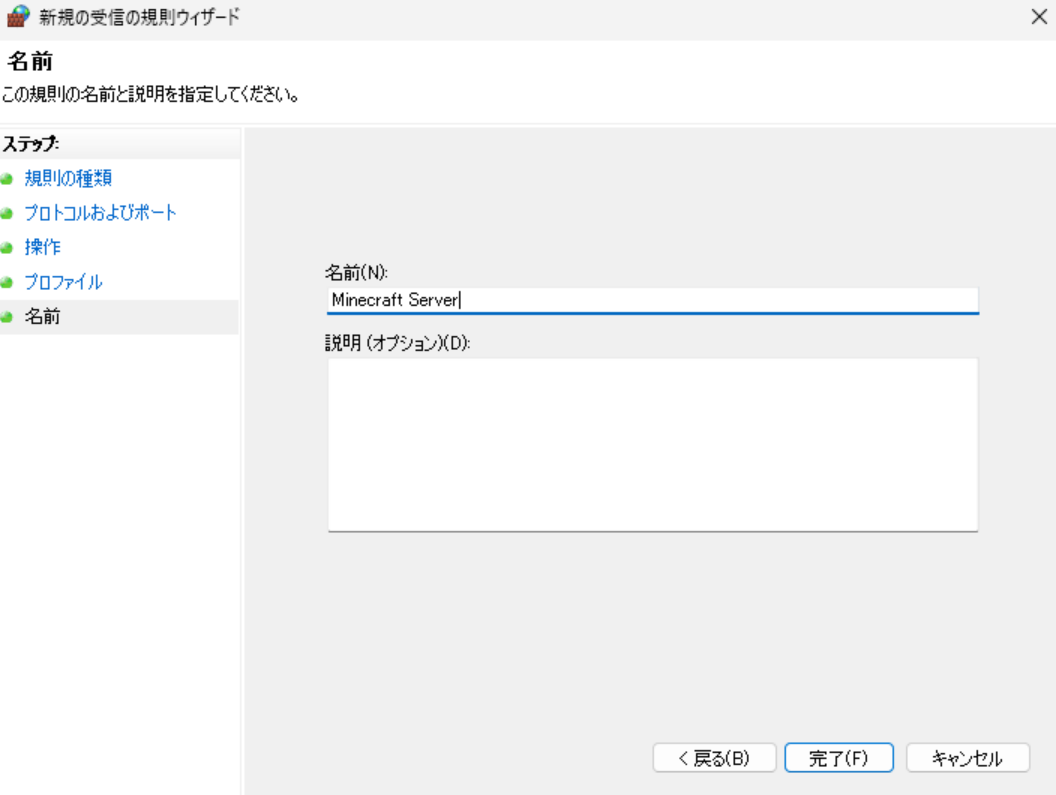This screenshot has height=795, width=1056.
Task: Go to the 規則の種類 step
Action: 67,179
